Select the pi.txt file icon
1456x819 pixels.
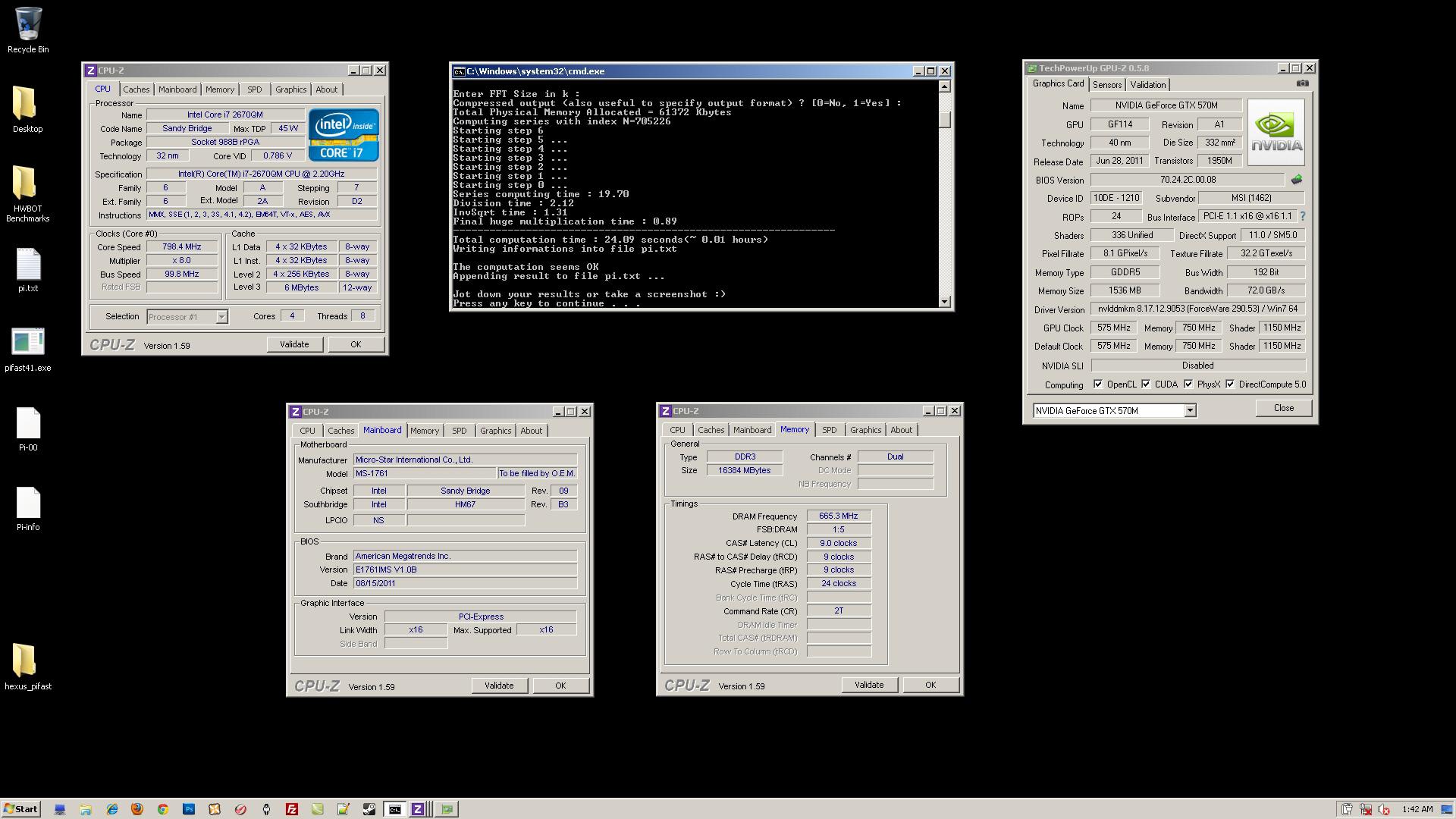(x=28, y=270)
